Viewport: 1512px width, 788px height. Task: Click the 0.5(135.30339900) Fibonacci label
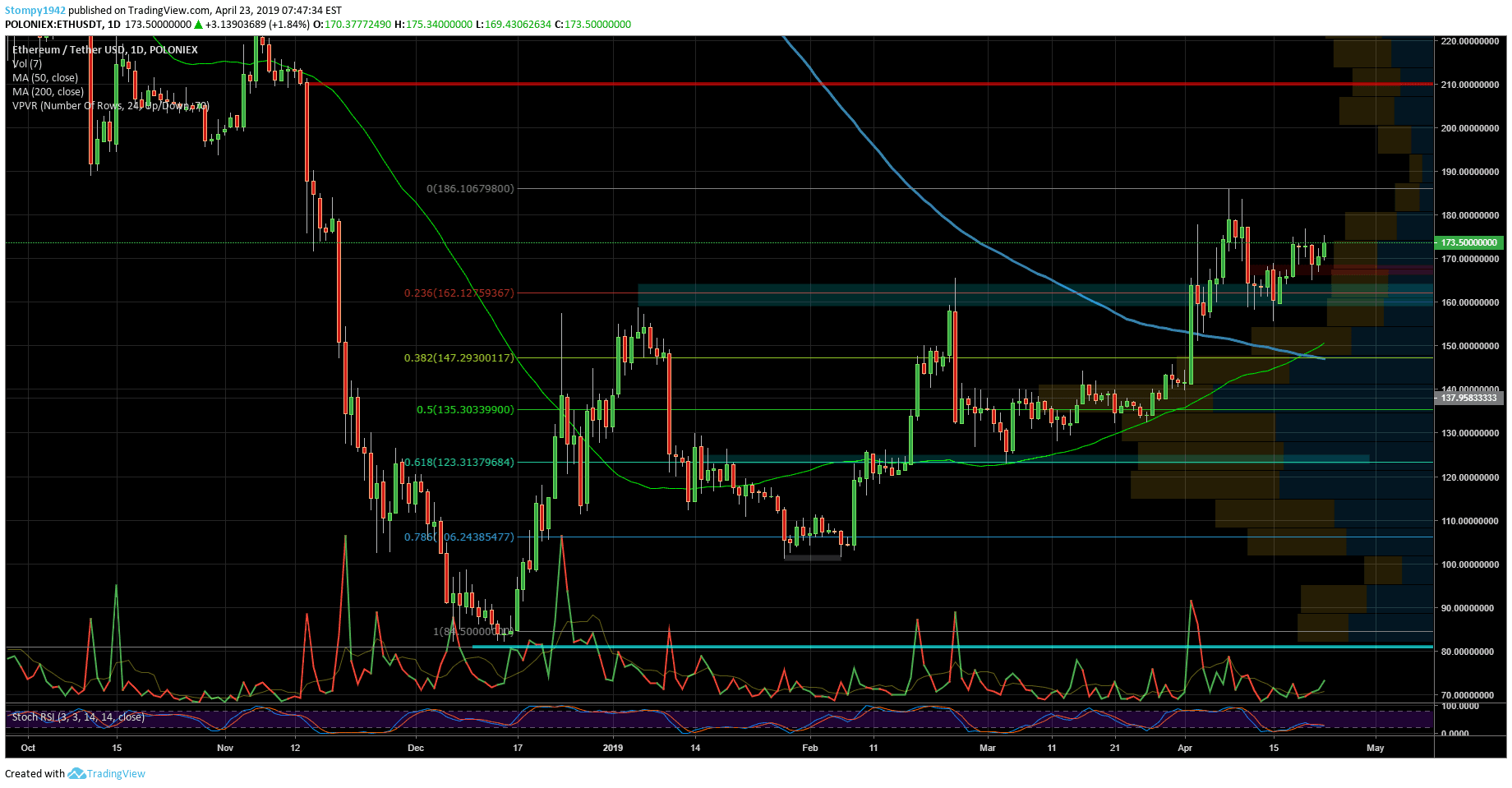(465, 410)
